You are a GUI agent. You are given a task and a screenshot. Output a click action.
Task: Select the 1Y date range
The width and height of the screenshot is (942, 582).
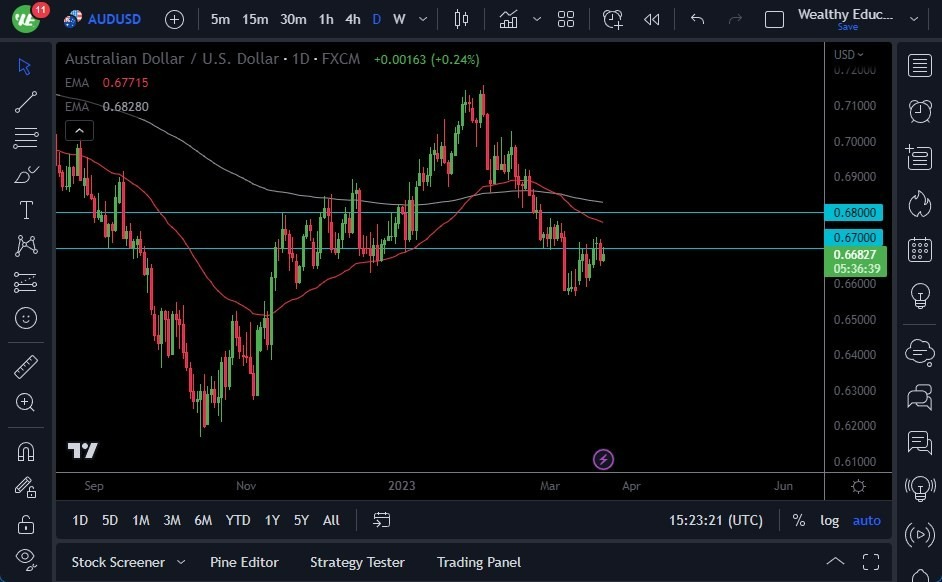click(272, 520)
